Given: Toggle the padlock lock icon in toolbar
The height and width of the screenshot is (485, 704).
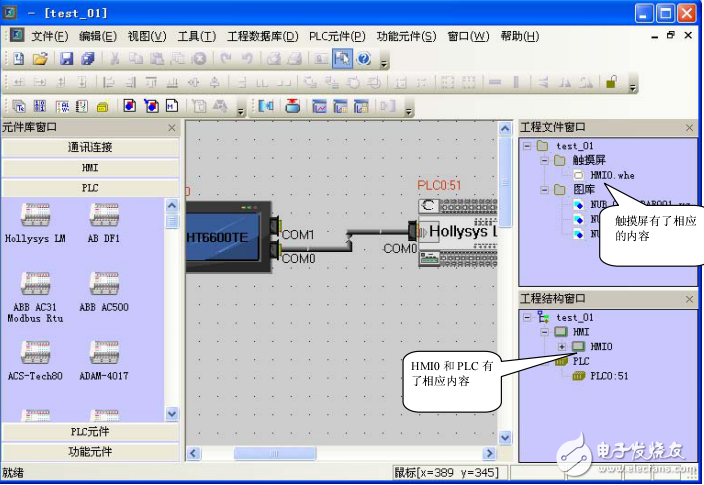Looking at the screenshot, I should [x=610, y=82].
